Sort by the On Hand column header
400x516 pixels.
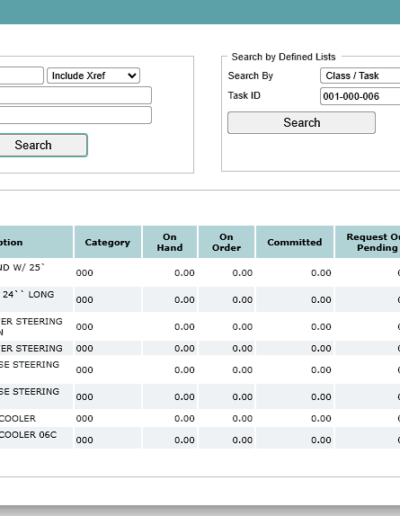tap(170, 242)
